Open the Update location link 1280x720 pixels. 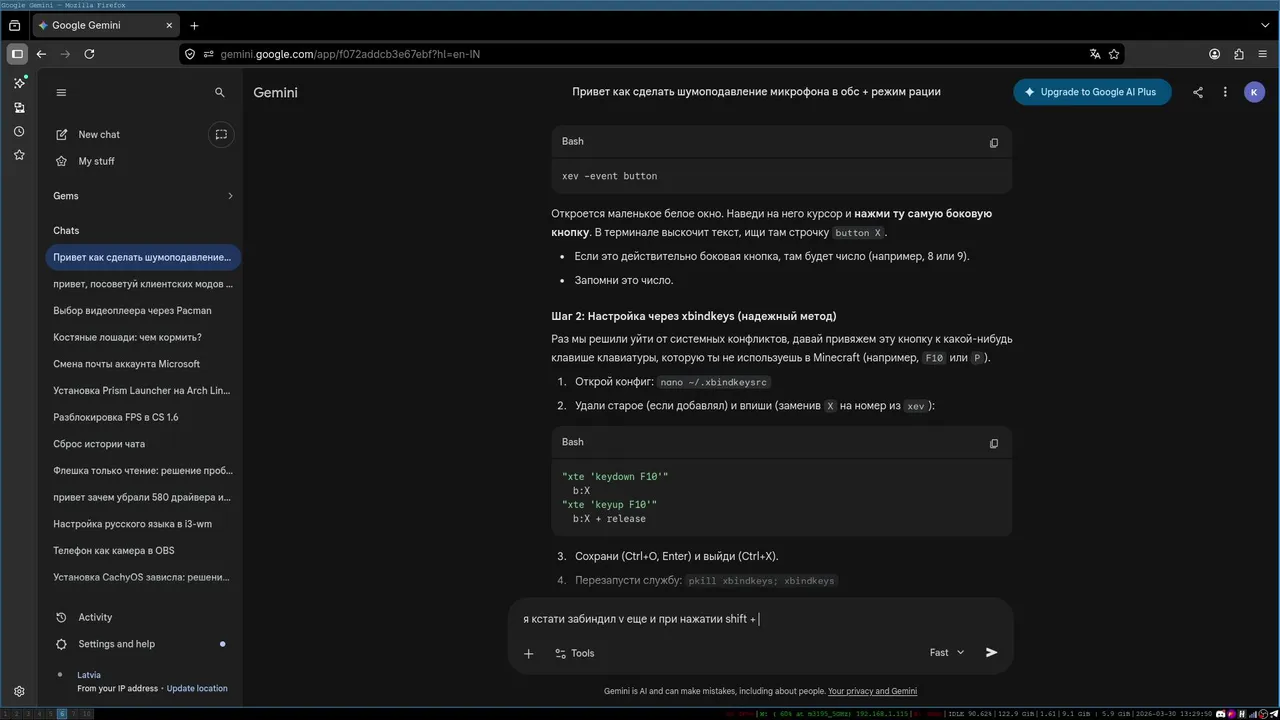point(197,688)
